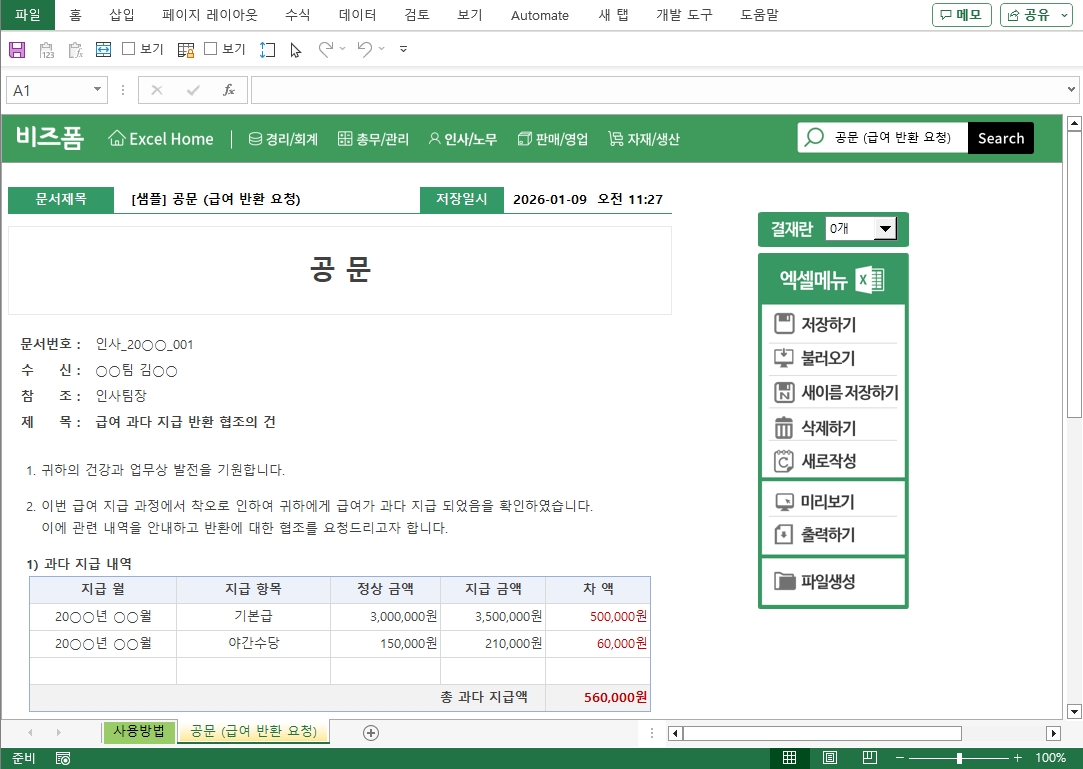Click the select objects arrow cursor icon
This screenshot has height=769, width=1083.
pyautogui.click(x=295, y=49)
